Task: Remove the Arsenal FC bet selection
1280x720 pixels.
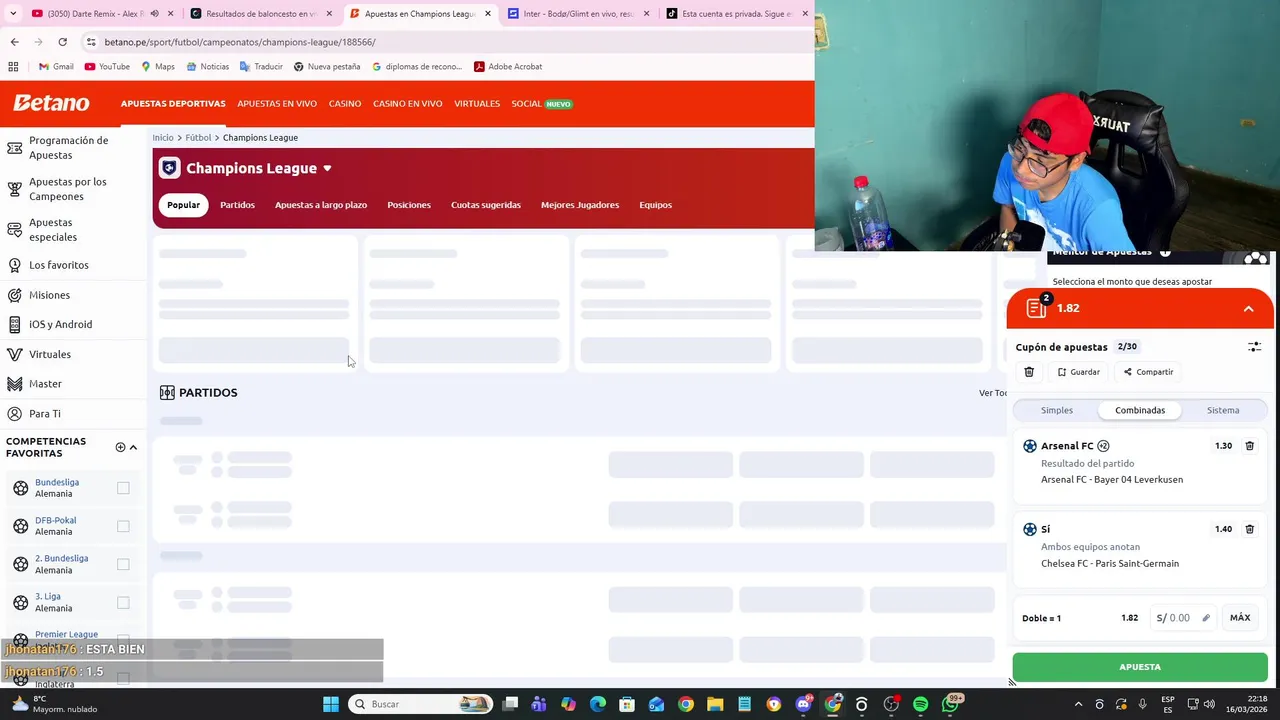Action: coord(1249,446)
